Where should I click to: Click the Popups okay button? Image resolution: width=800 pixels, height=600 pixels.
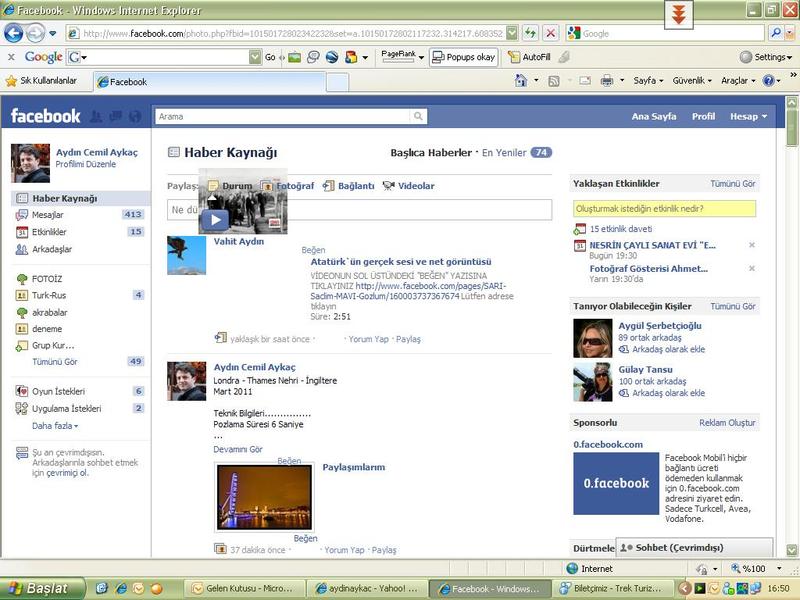coord(463,57)
